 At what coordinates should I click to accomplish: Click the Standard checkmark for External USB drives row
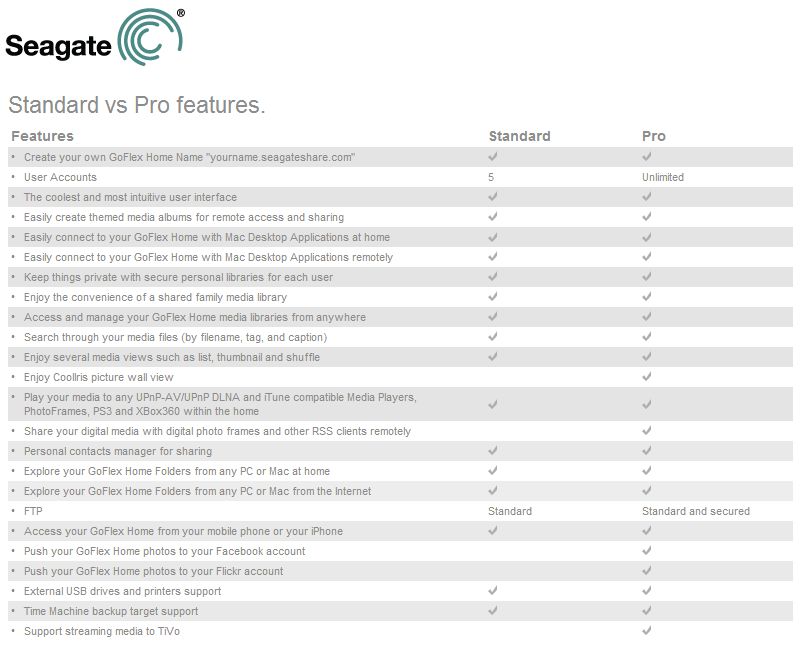493,591
